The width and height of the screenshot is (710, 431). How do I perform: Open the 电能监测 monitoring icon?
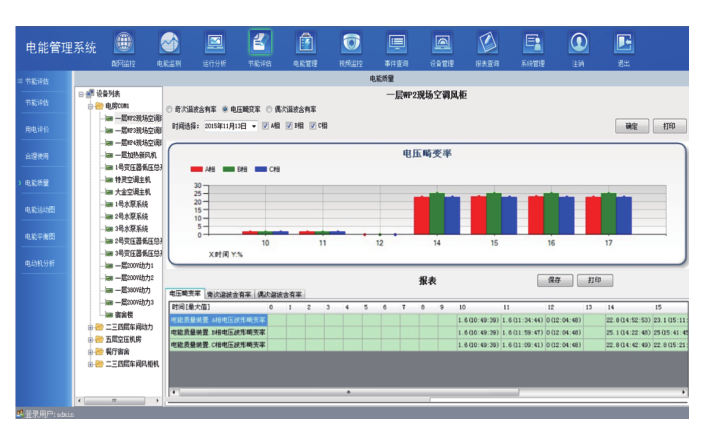[169, 44]
